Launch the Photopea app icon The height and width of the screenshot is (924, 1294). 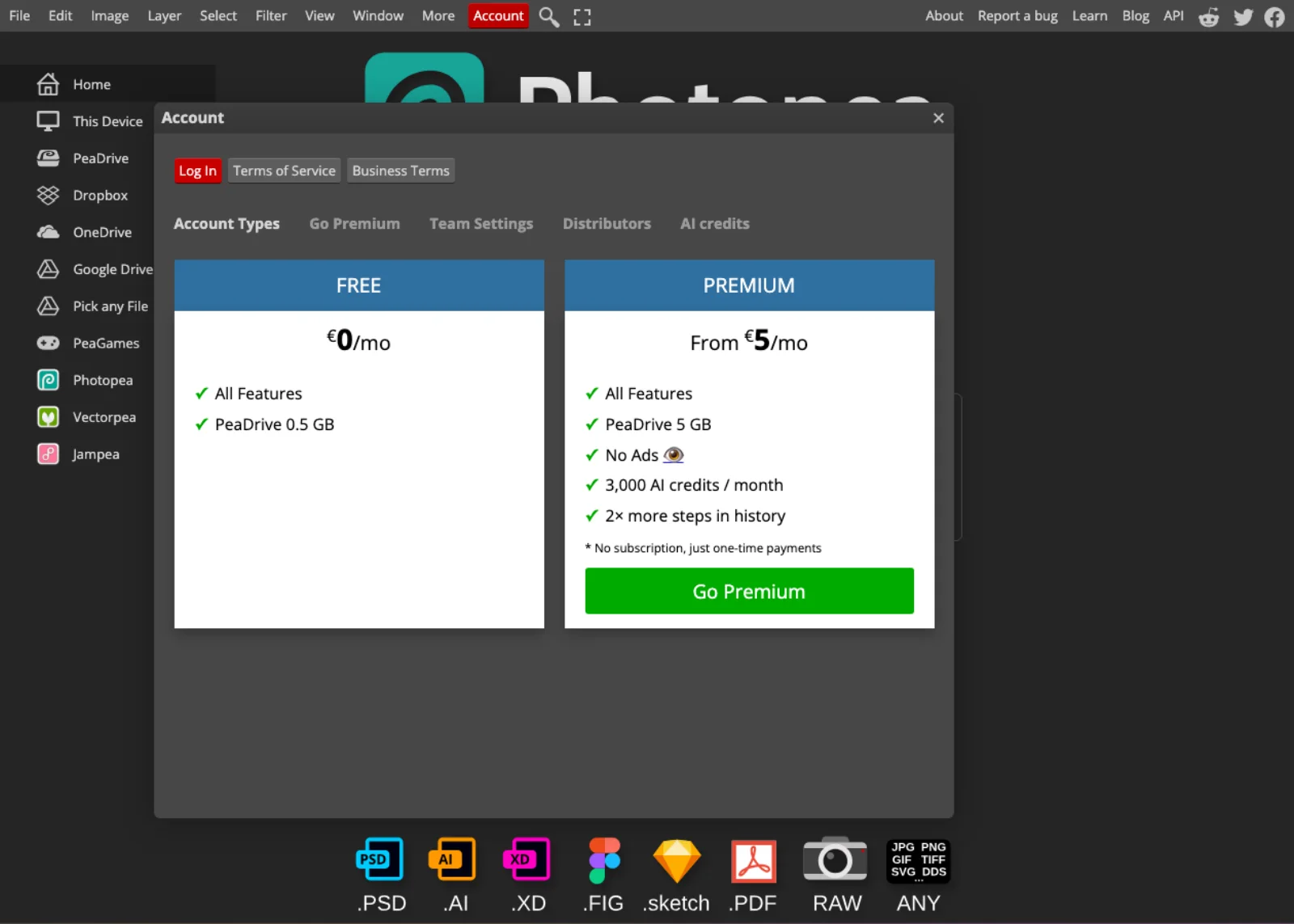coord(48,380)
